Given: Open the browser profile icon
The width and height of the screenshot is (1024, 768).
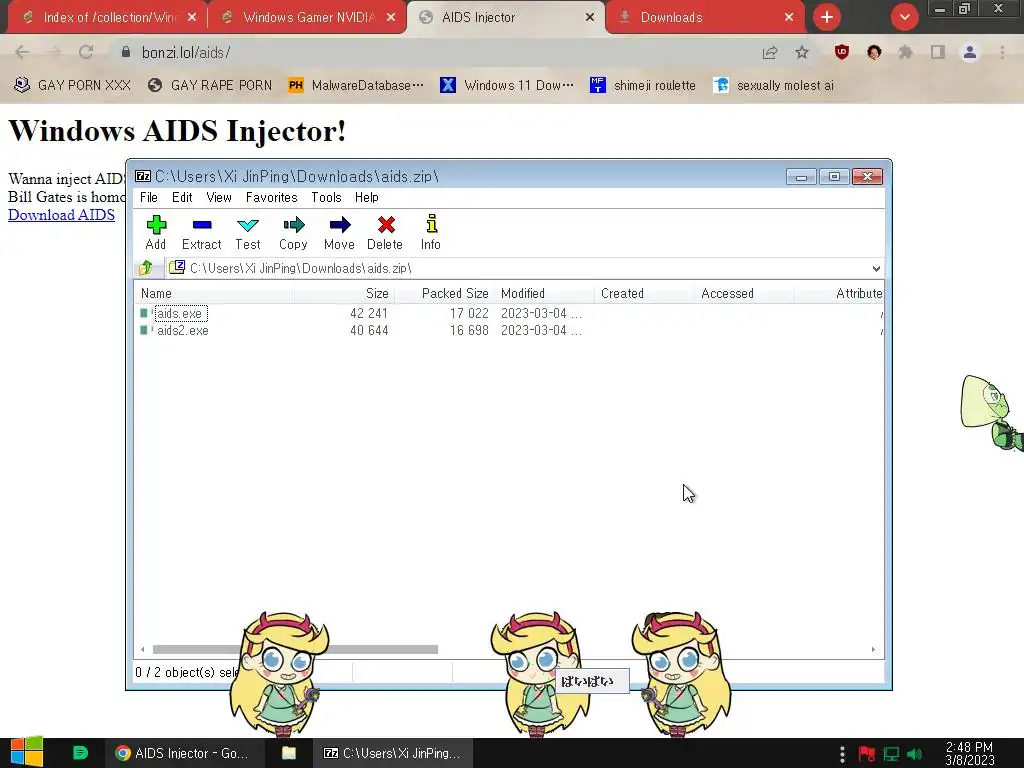Looking at the screenshot, I should (970, 52).
